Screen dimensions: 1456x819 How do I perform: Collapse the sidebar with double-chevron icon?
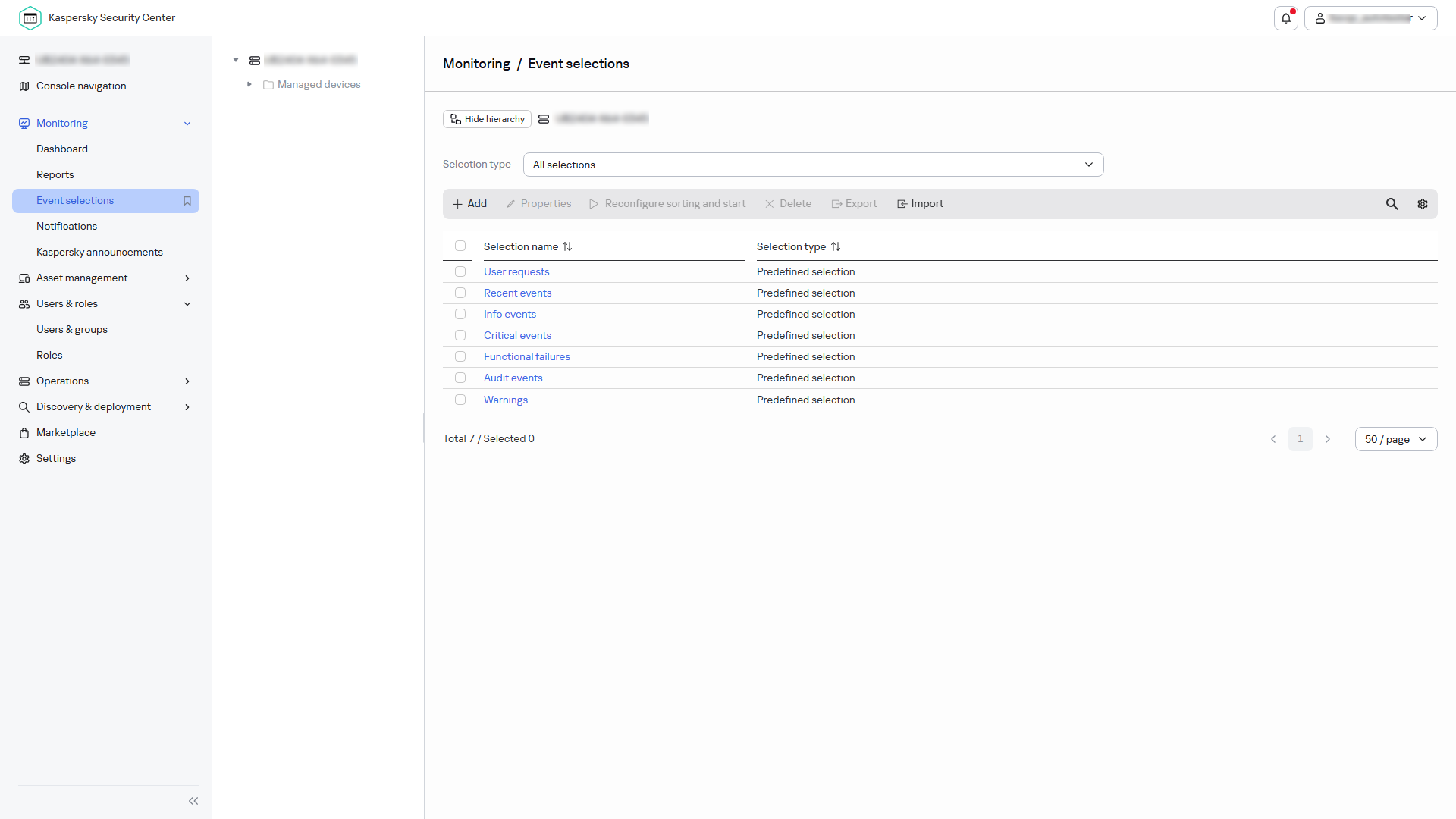point(193,801)
